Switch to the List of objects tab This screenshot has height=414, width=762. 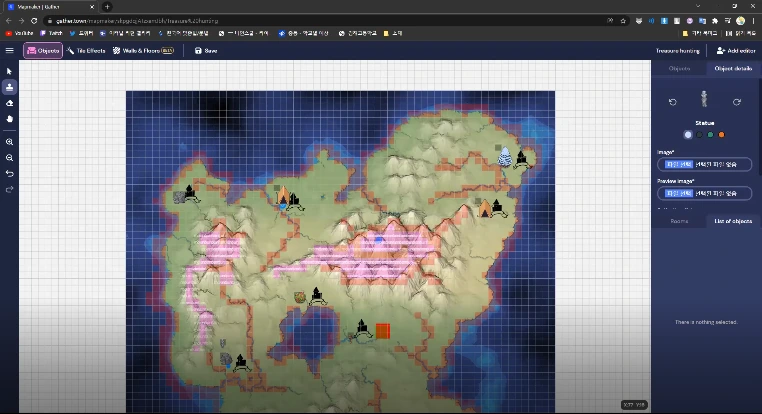click(733, 221)
